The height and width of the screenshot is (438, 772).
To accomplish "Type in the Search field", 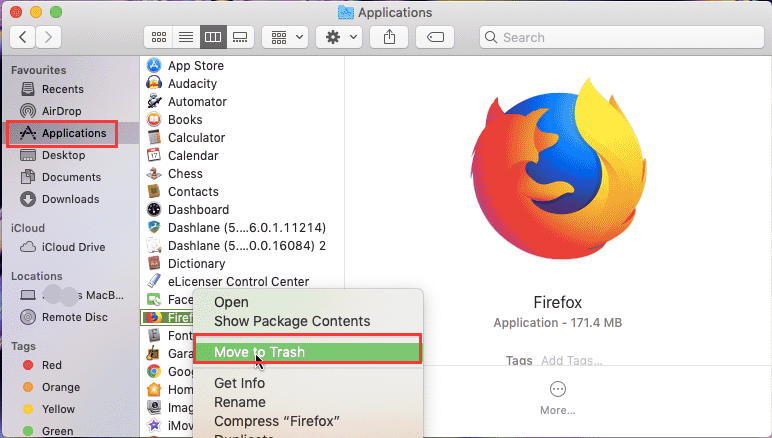I will point(620,37).
